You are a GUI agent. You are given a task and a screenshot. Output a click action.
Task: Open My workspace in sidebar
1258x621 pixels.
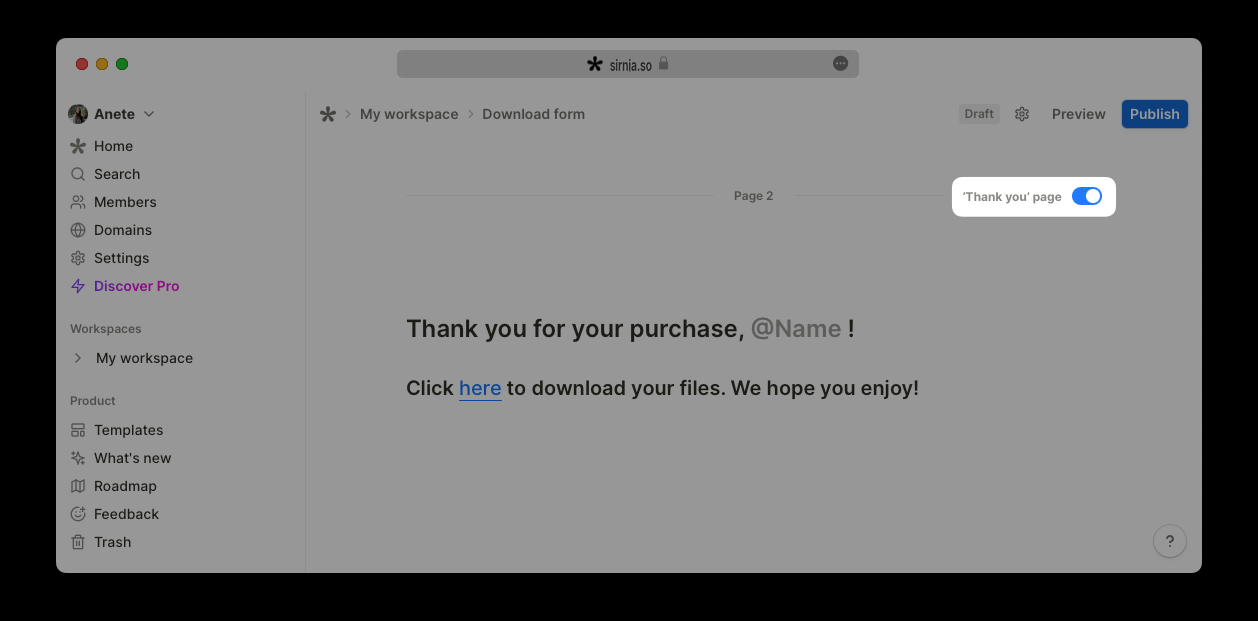click(144, 358)
